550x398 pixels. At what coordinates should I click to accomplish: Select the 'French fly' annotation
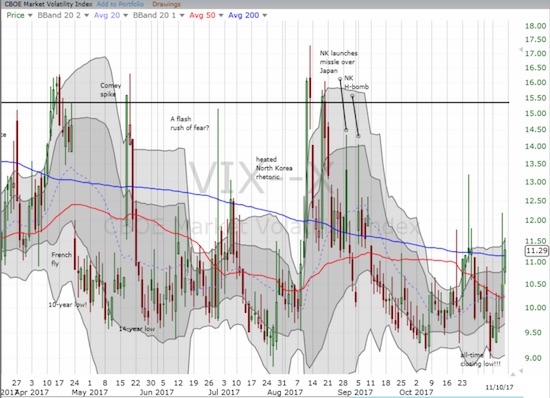tap(61, 259)
